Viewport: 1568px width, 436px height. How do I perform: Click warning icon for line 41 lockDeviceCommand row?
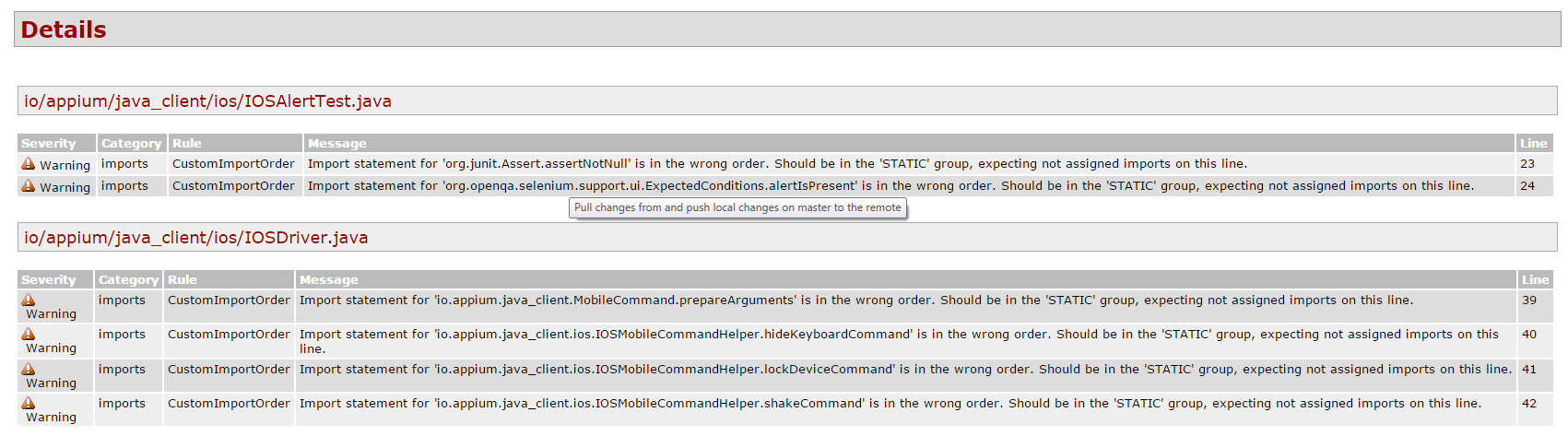pyautogui.click(x=29, y=369)
